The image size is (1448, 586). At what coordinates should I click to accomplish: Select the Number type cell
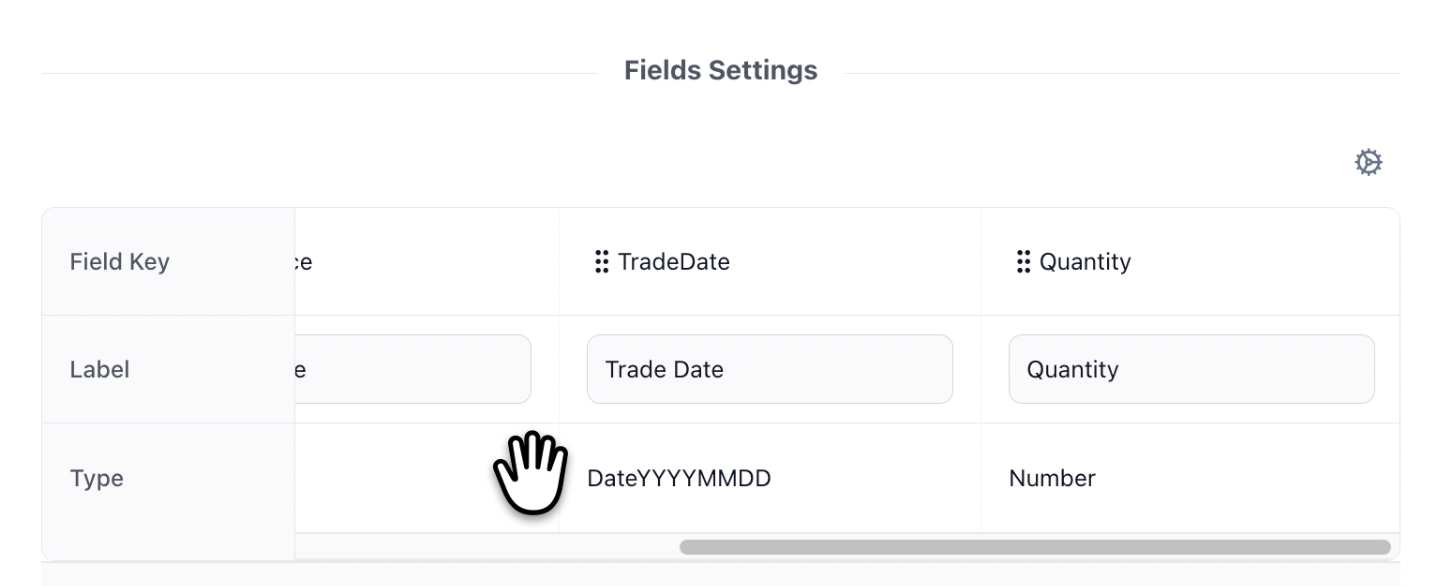(x=1052, y=478)
